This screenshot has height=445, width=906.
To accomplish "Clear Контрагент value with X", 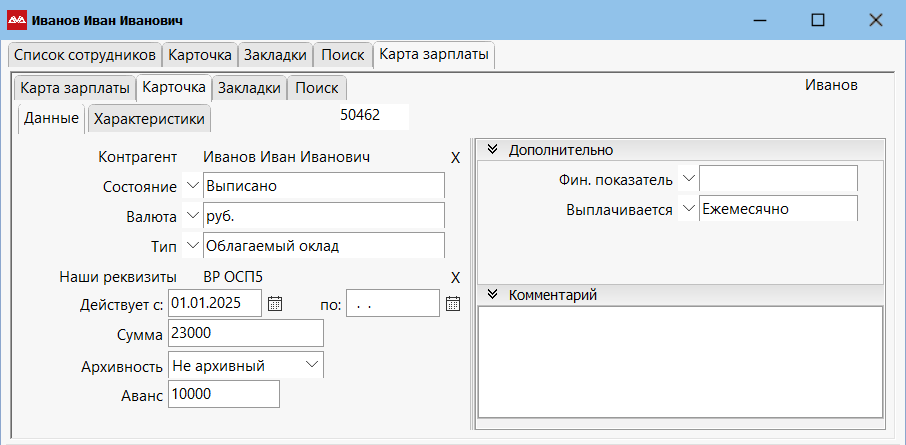I will (455, 157).
